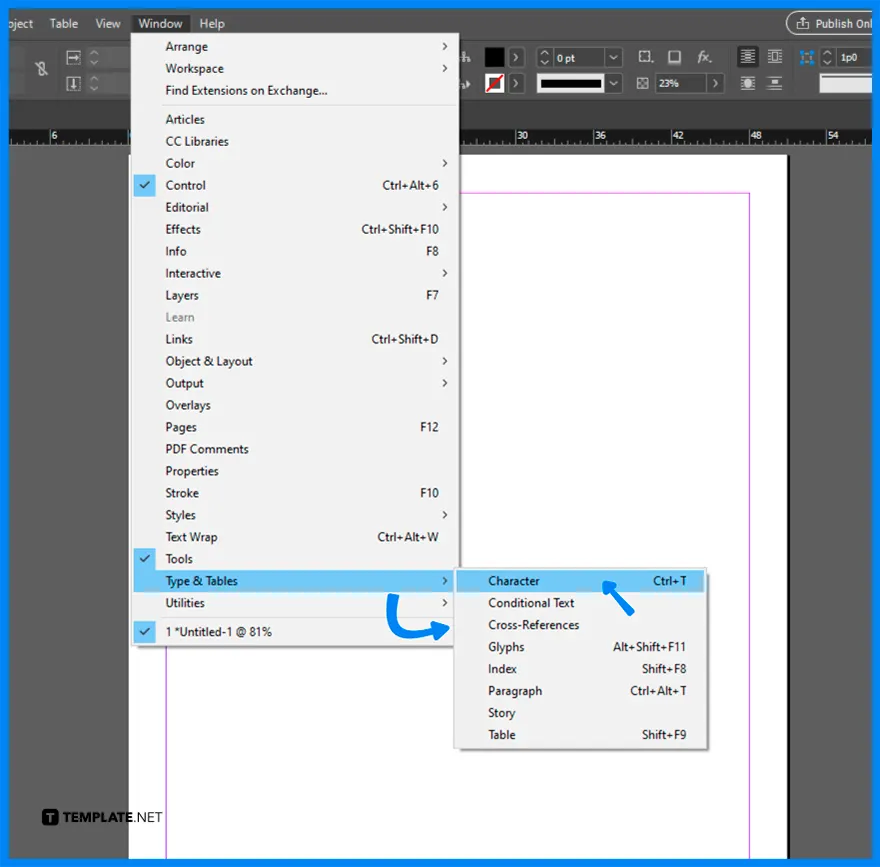
Task: Click the Jump Object text wrap icon
Action: point(775,83)
